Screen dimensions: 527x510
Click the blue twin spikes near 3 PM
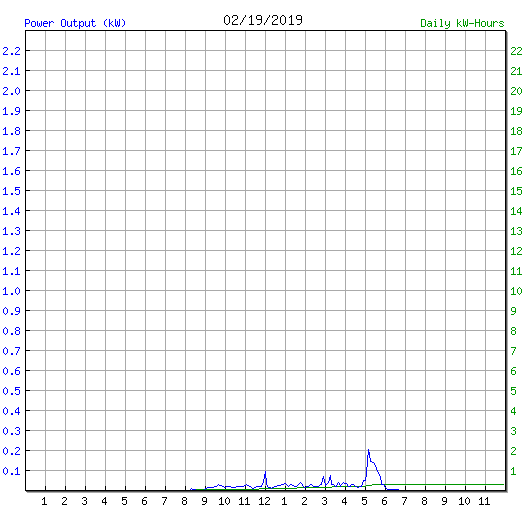click(x=327, y=481)
